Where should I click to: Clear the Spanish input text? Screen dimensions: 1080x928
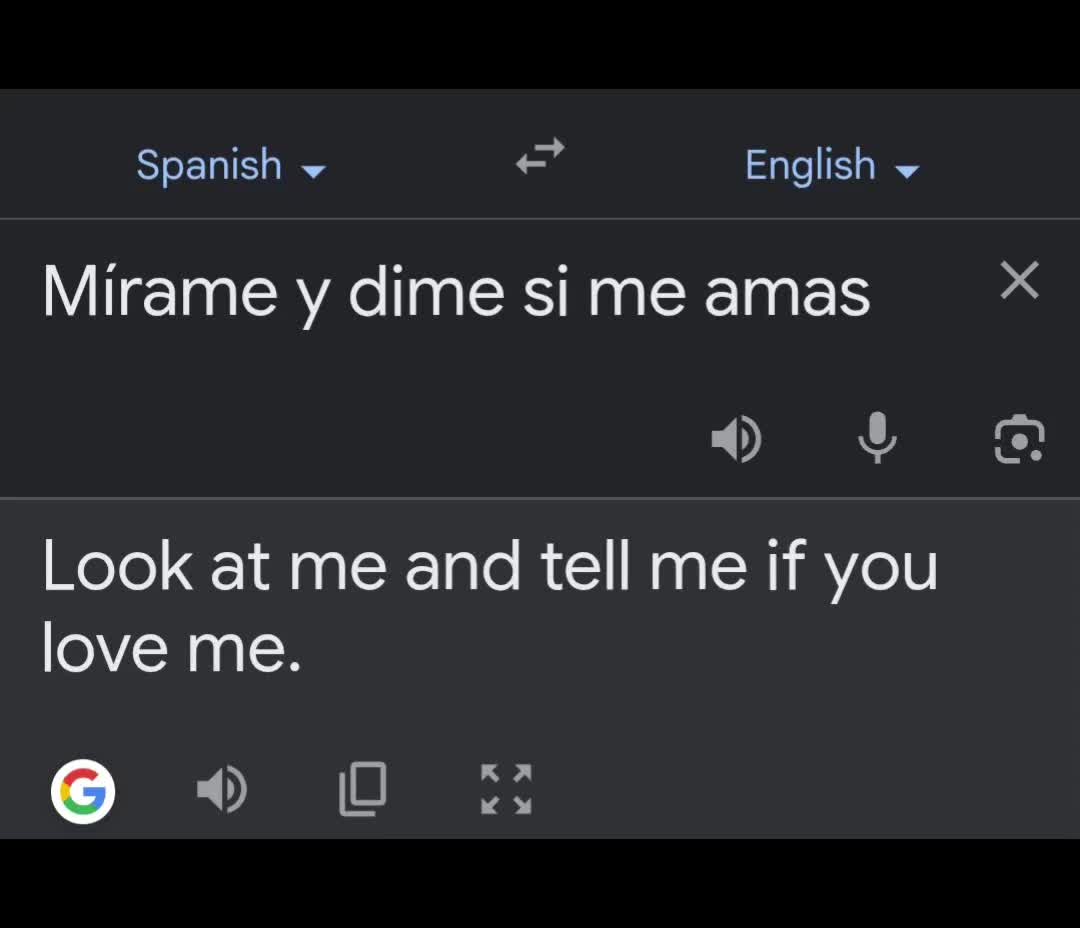pyautogui.click(x=1019, y=280)
